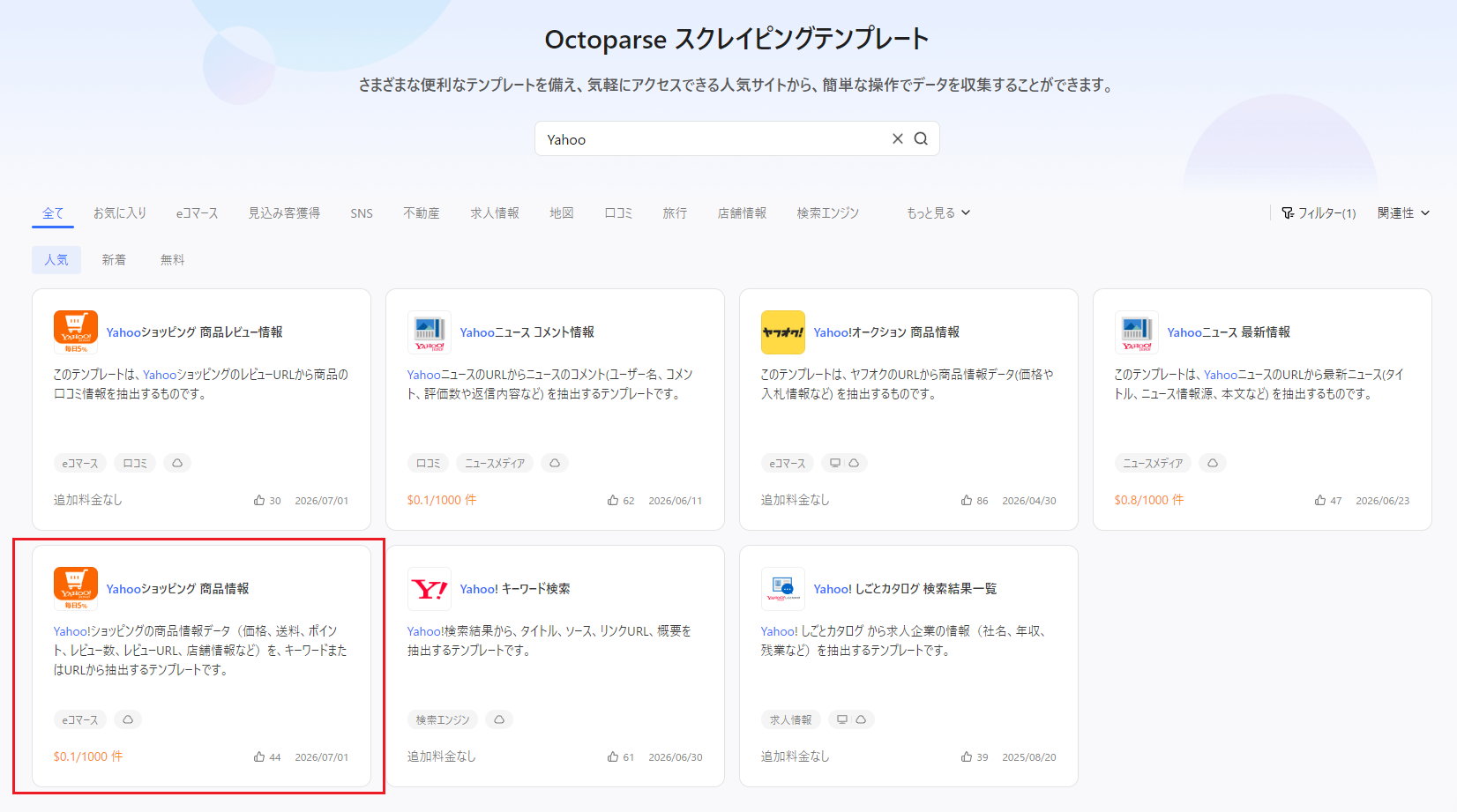Viewport: 1457px width, 812px height.
Task: Open the Yahooショッピング 商品レビュー情報 title link
Action: (195, 332)
